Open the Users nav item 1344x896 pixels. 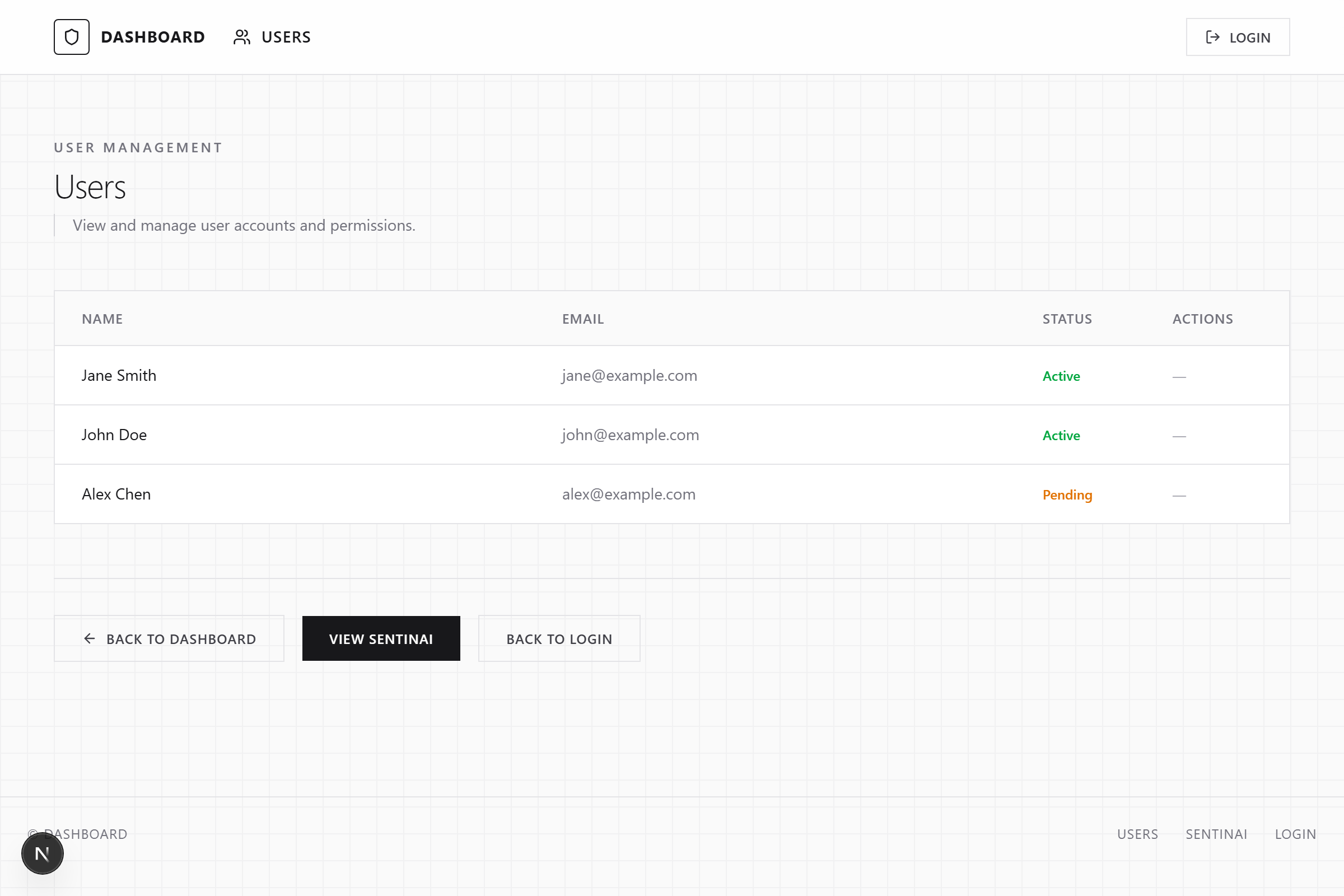click(x=286, y=37)
